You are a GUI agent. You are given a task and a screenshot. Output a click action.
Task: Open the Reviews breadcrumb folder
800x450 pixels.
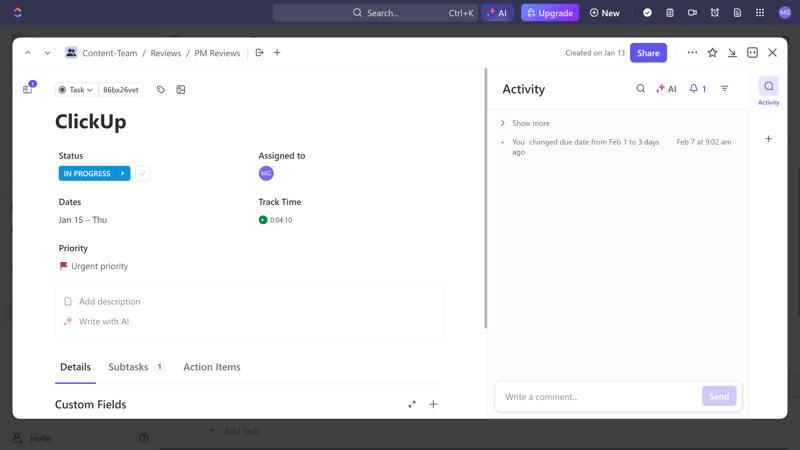tap(165, 53)
